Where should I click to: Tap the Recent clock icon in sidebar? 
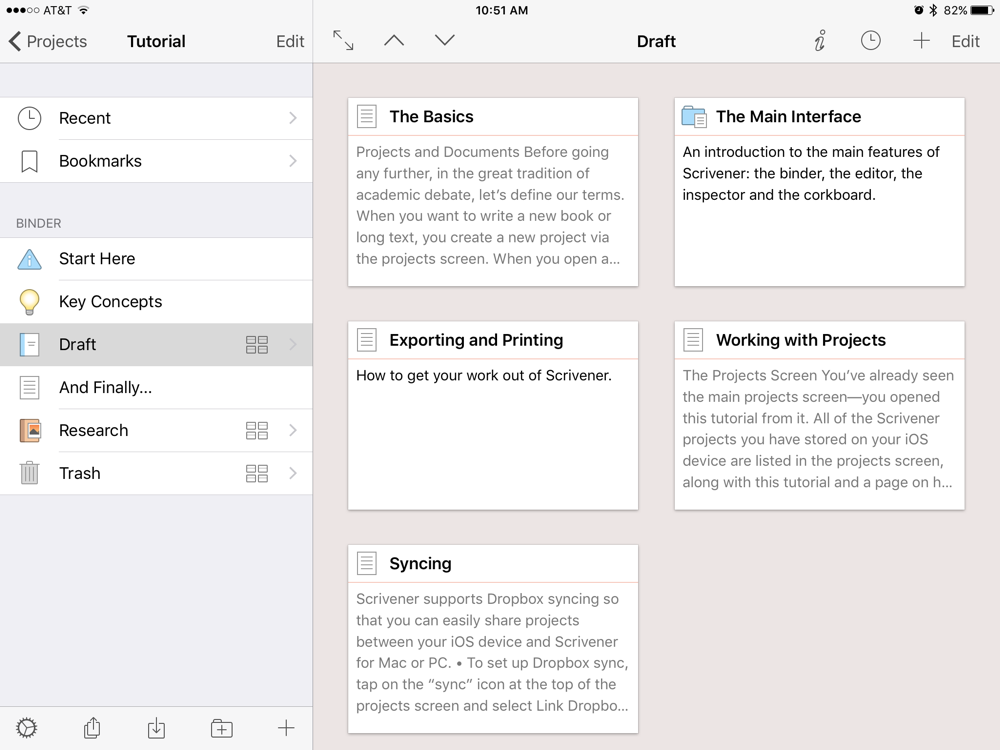pos(29,118)
